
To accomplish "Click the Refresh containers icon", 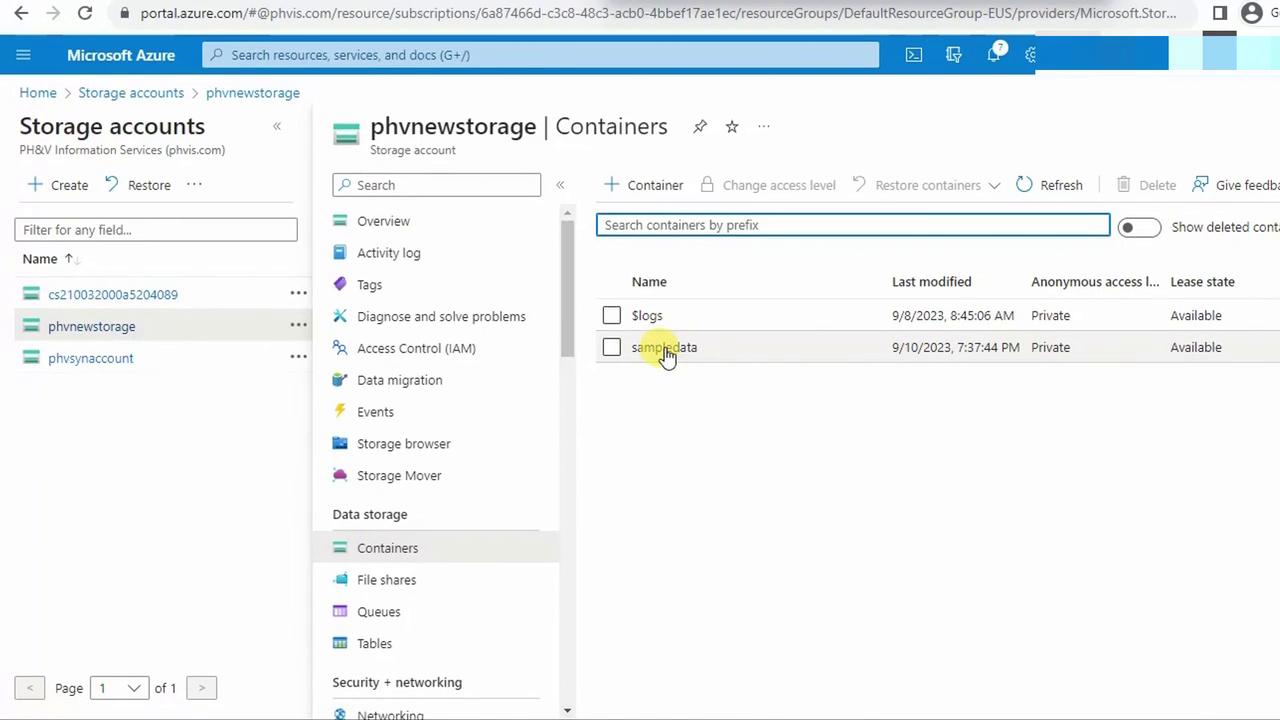I will coord(1024,185).
